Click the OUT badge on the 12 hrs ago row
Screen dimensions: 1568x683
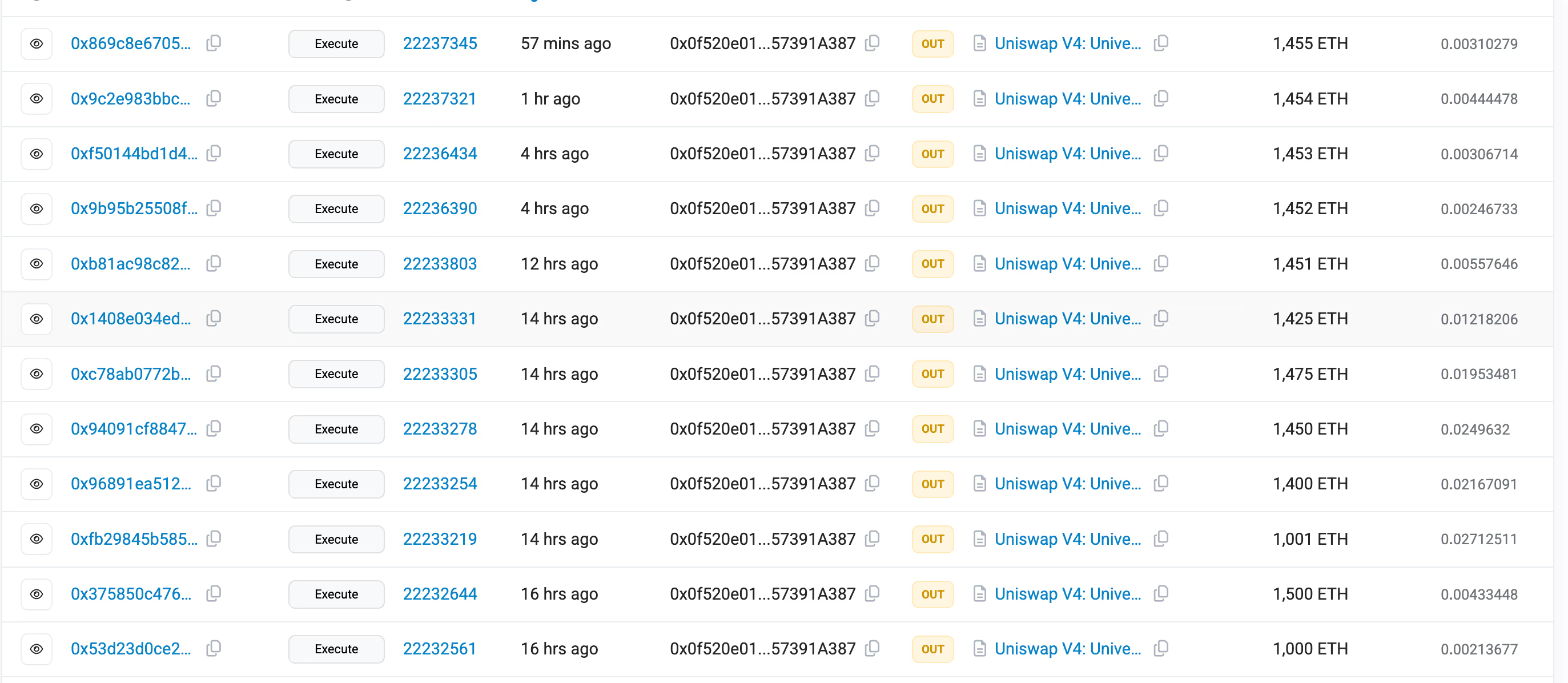(x=932, y=264)
